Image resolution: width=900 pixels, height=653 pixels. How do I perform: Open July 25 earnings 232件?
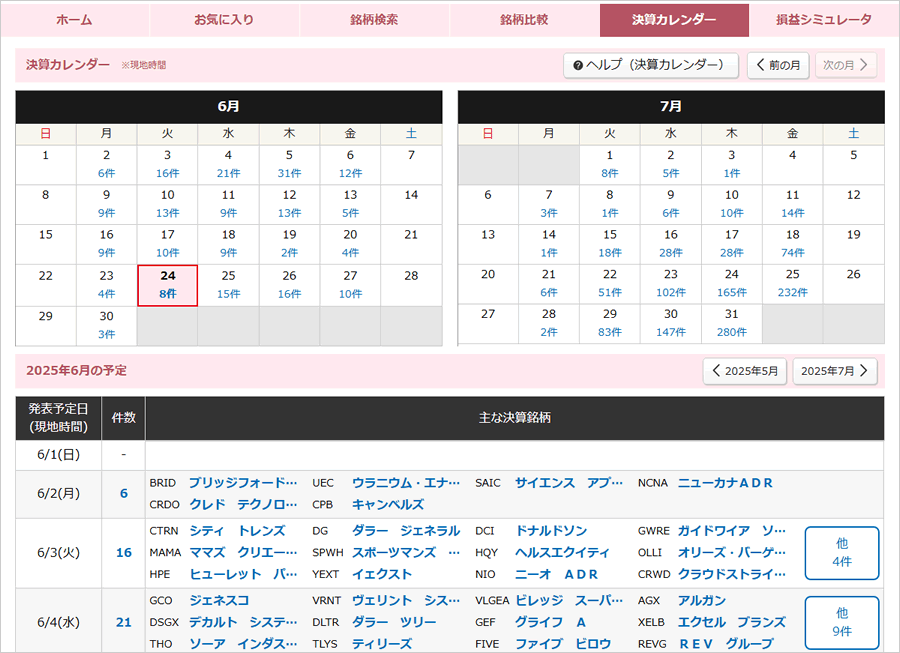(x=793, y=292)
